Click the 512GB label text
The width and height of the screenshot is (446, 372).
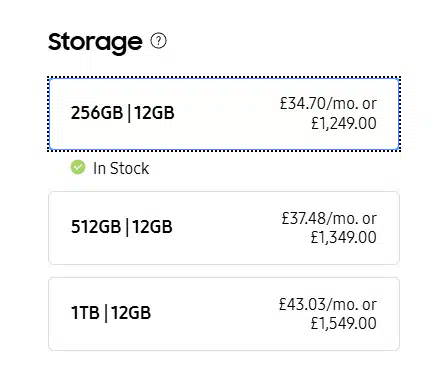coord(96,227)
